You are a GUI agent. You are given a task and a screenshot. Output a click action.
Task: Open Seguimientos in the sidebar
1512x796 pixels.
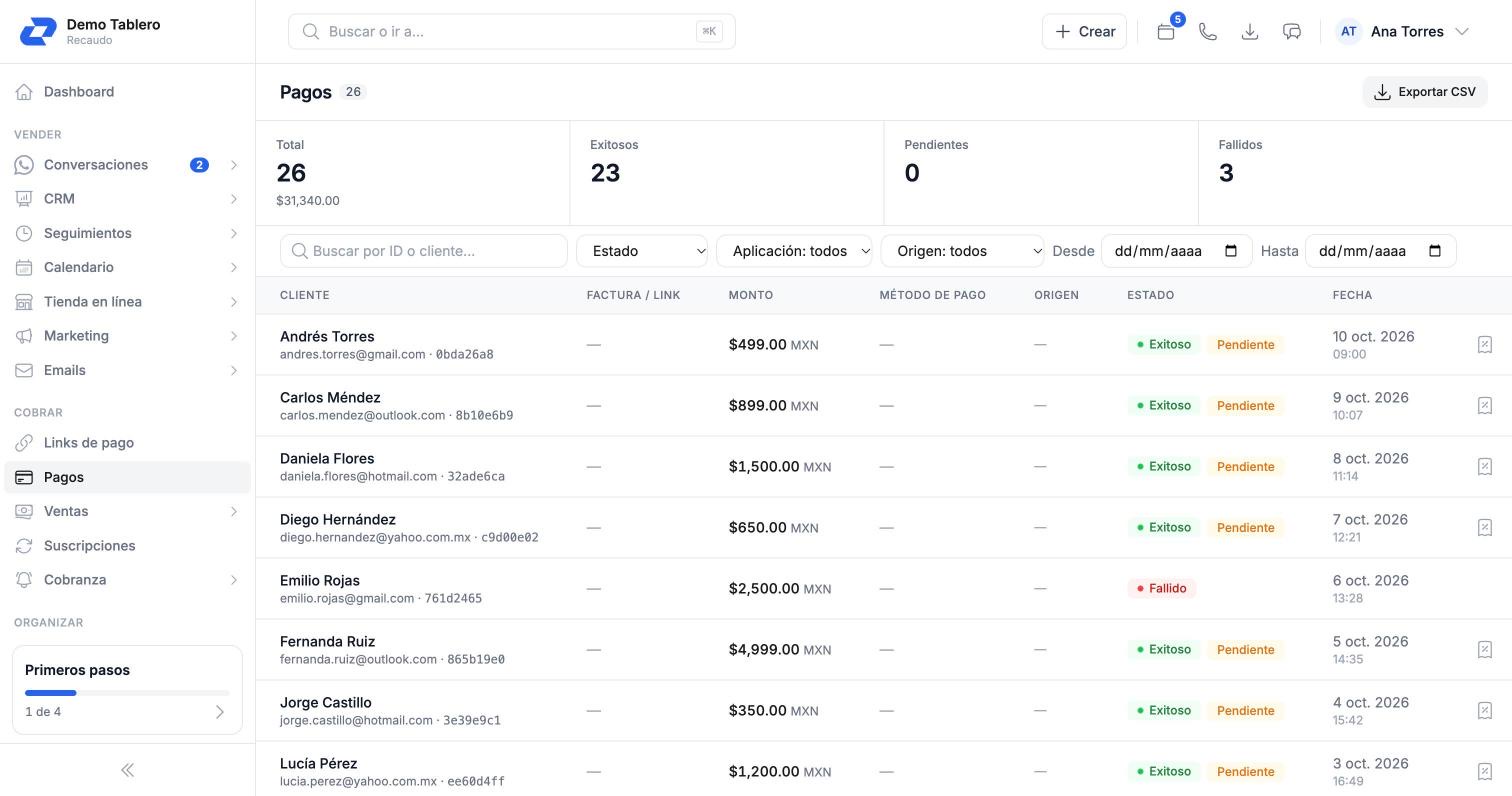[127, 233]
